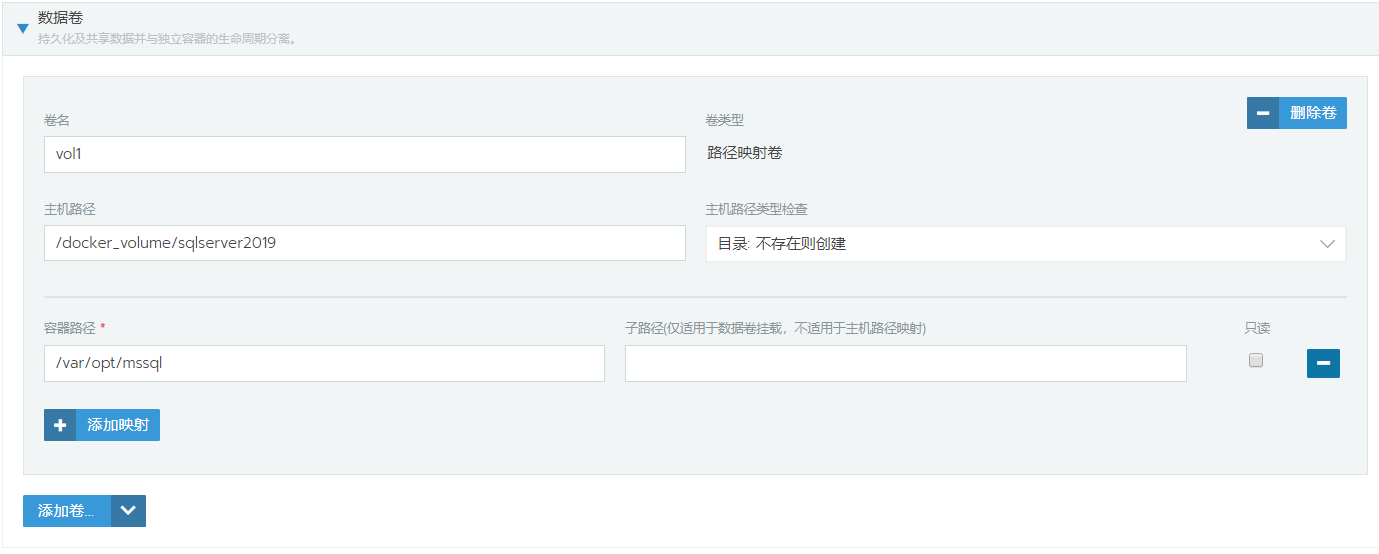Click the 删除卷 button
Image resolution: width=1379 pixels, height=554 pixels.
pos(1296,113)
